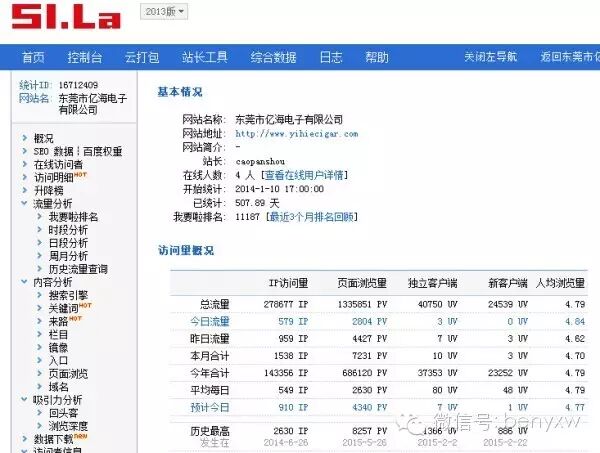The height and width of the screenshot is (453, 600).
Task: Open 页面浏览 sidebar item
Action: click(68, 374)
